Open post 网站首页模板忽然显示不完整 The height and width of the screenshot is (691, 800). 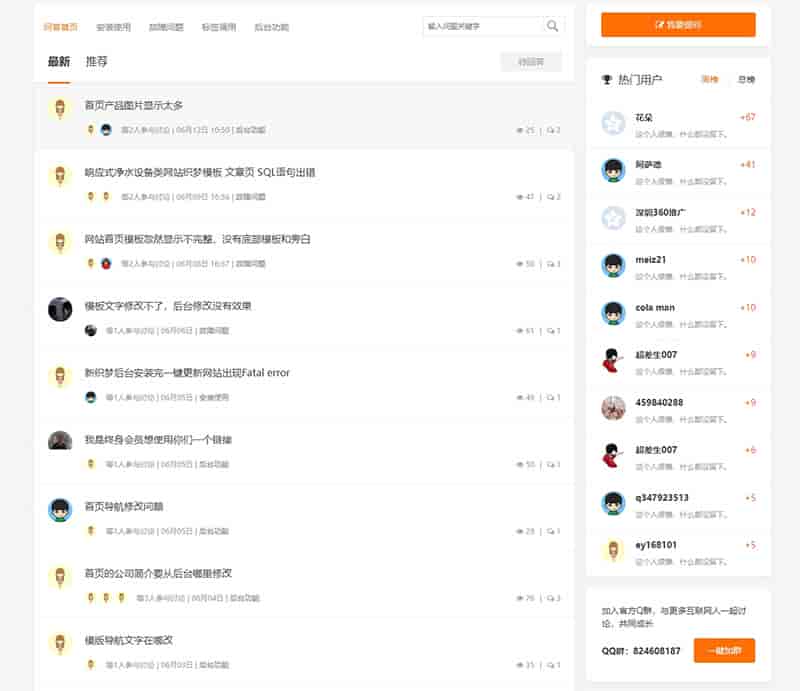197,239
